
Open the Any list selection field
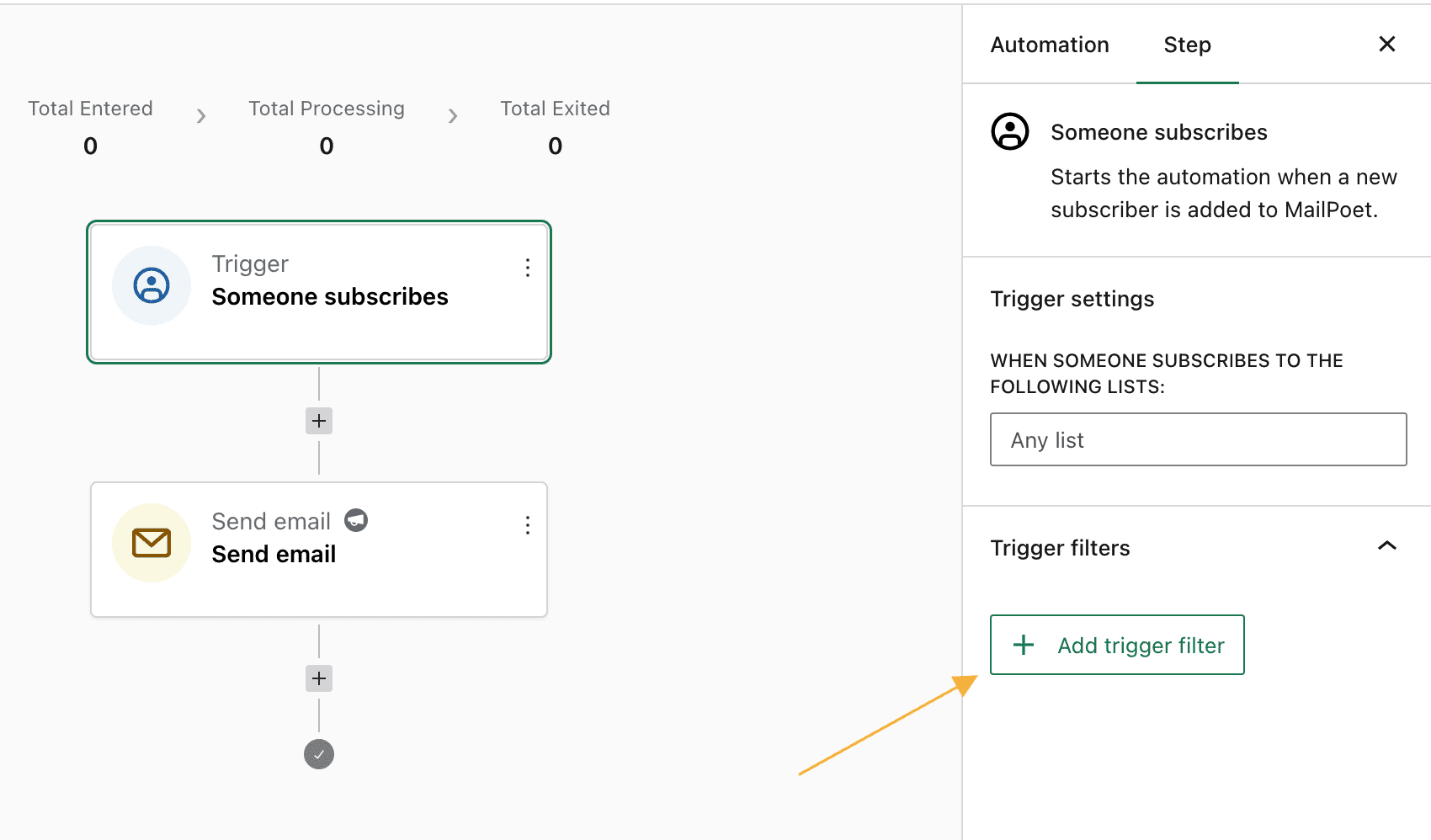coord(1198,439)
